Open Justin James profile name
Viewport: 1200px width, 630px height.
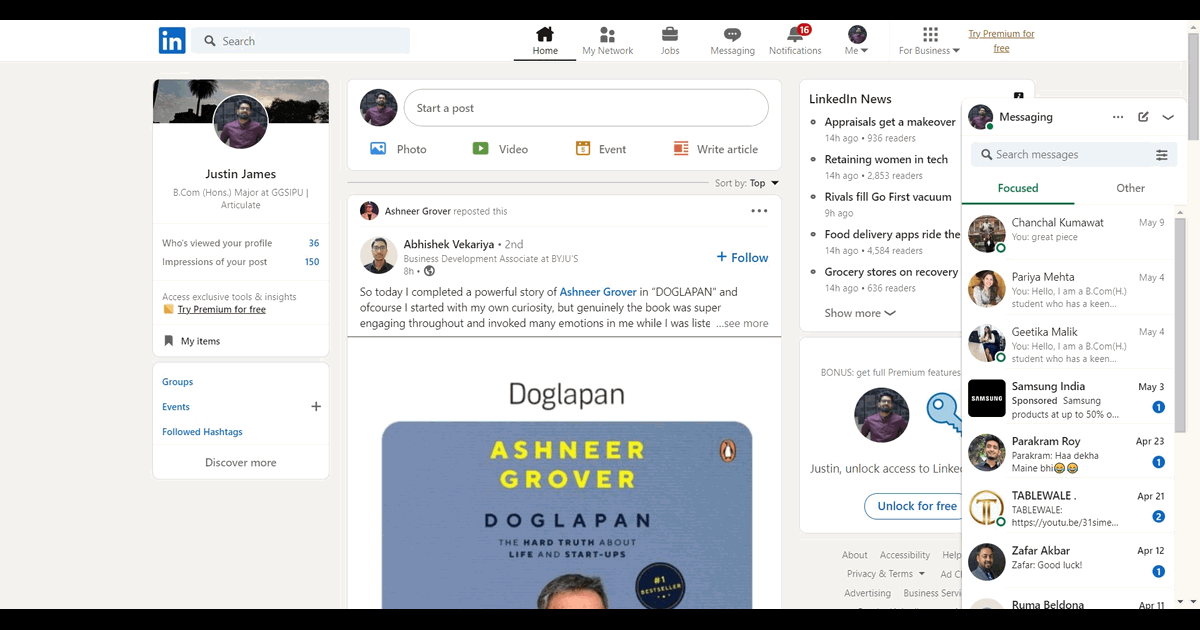[241, 174]
